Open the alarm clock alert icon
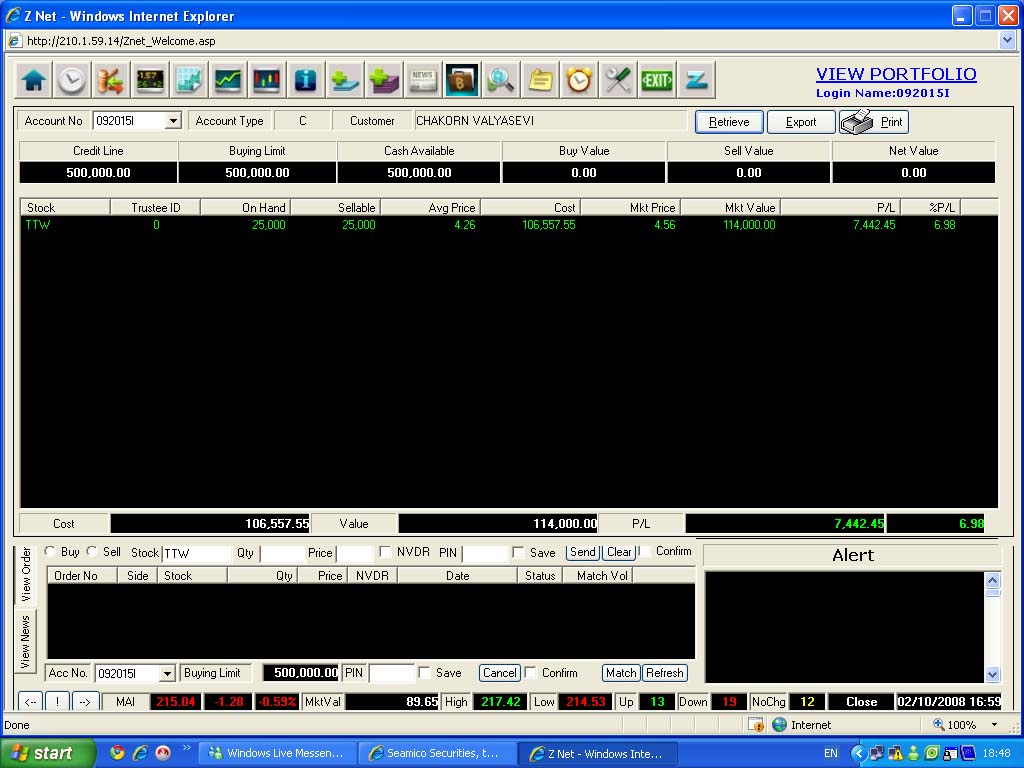This screenshot has height=768, width=1024. [x=579, y=80]
